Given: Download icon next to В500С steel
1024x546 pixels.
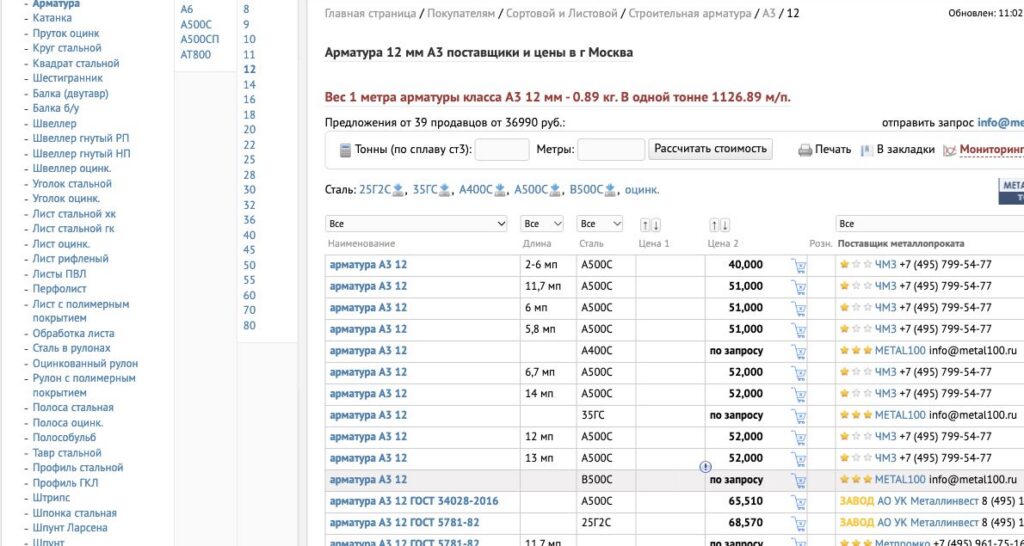Looking at the screenshot, I should [x=610, y=190].
